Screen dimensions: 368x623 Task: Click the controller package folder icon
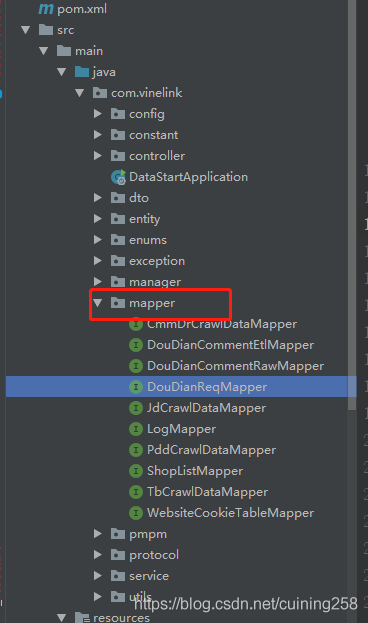(x=118, y=156)
